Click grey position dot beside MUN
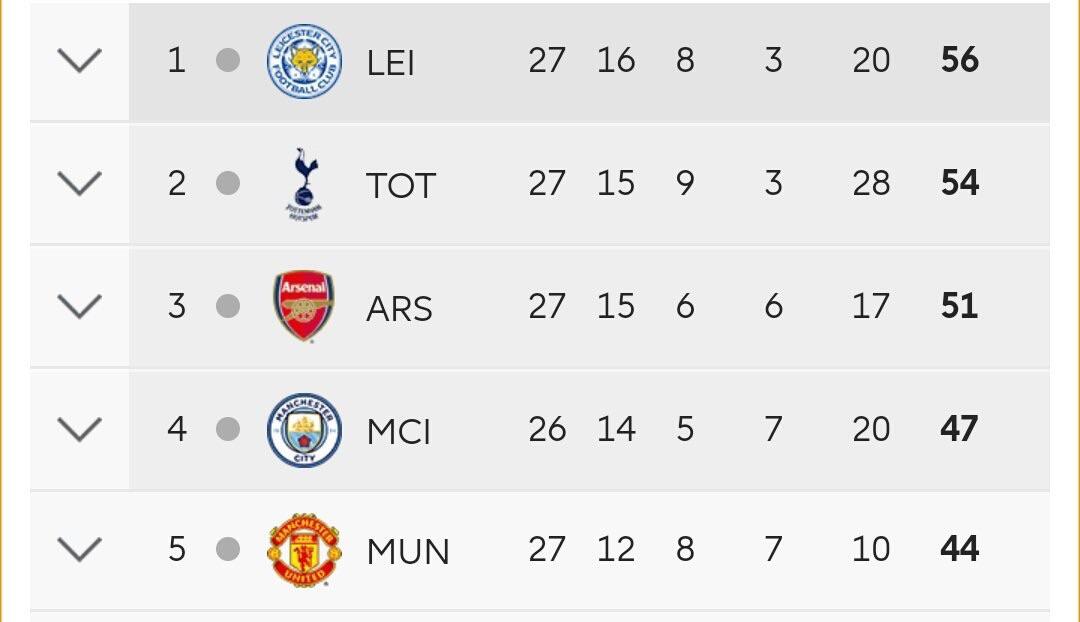The width and height of the screenshot is (1080, 622). click(228, 549)
